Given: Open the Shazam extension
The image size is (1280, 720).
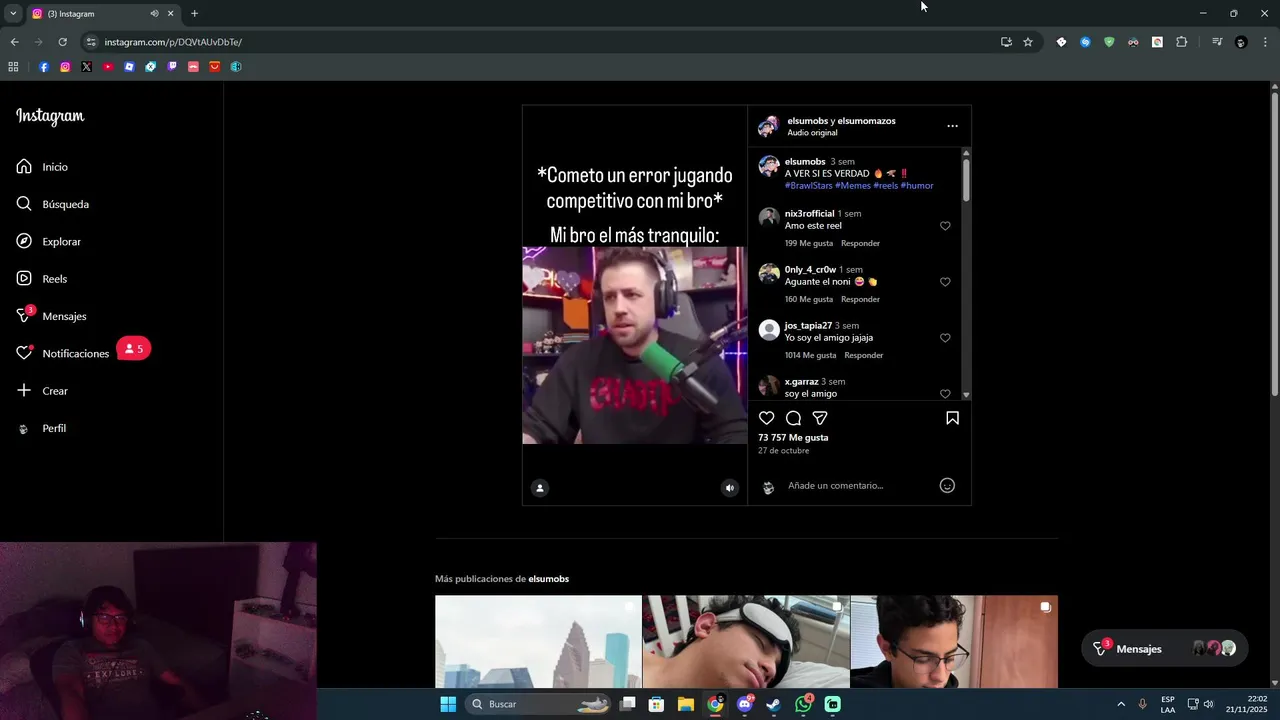Looking at the screenshot, I should (x=1085, y=42).
